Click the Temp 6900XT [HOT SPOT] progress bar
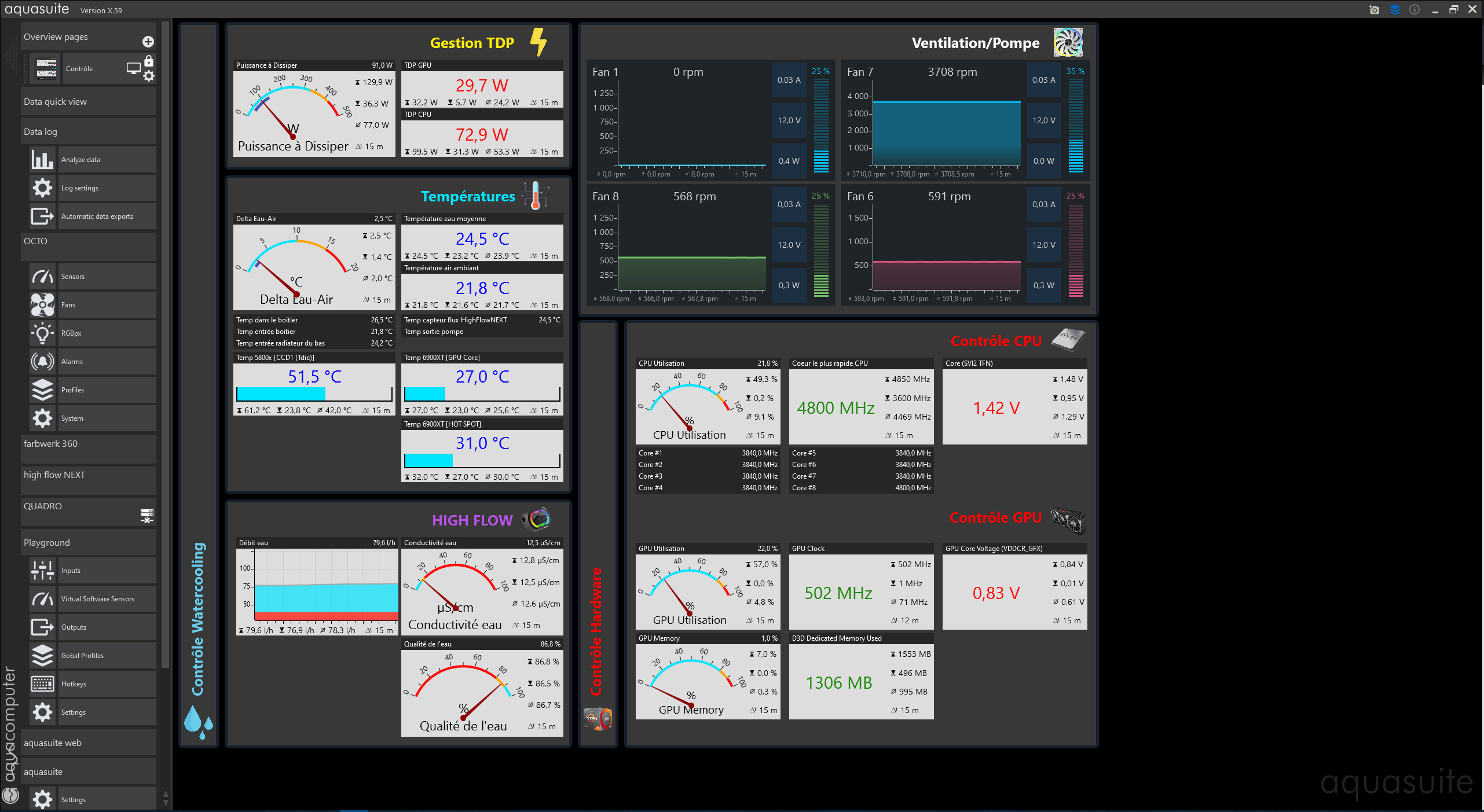The height and width of the screenshot is (812, 1484). point(482,461)
